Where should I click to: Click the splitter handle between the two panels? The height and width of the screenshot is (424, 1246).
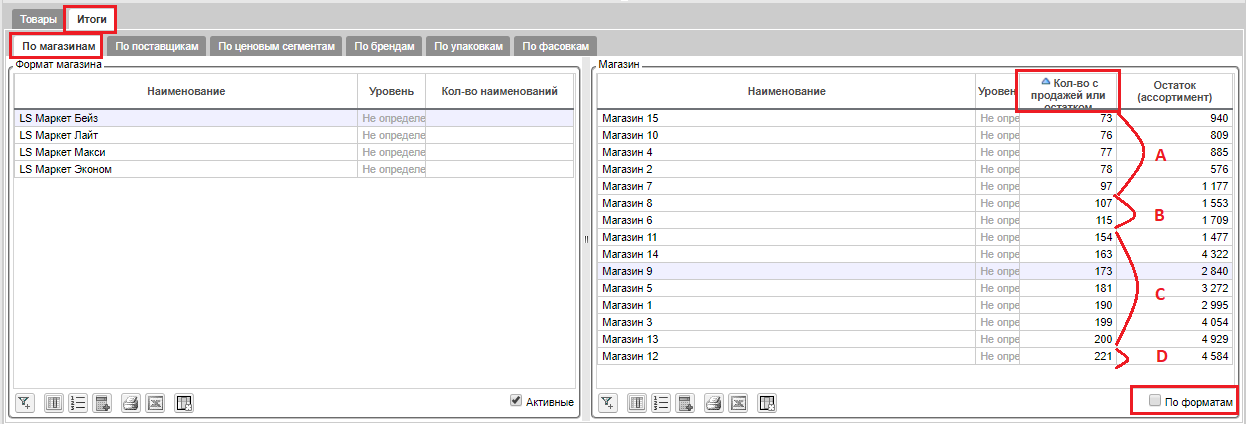tap(585, 239)
